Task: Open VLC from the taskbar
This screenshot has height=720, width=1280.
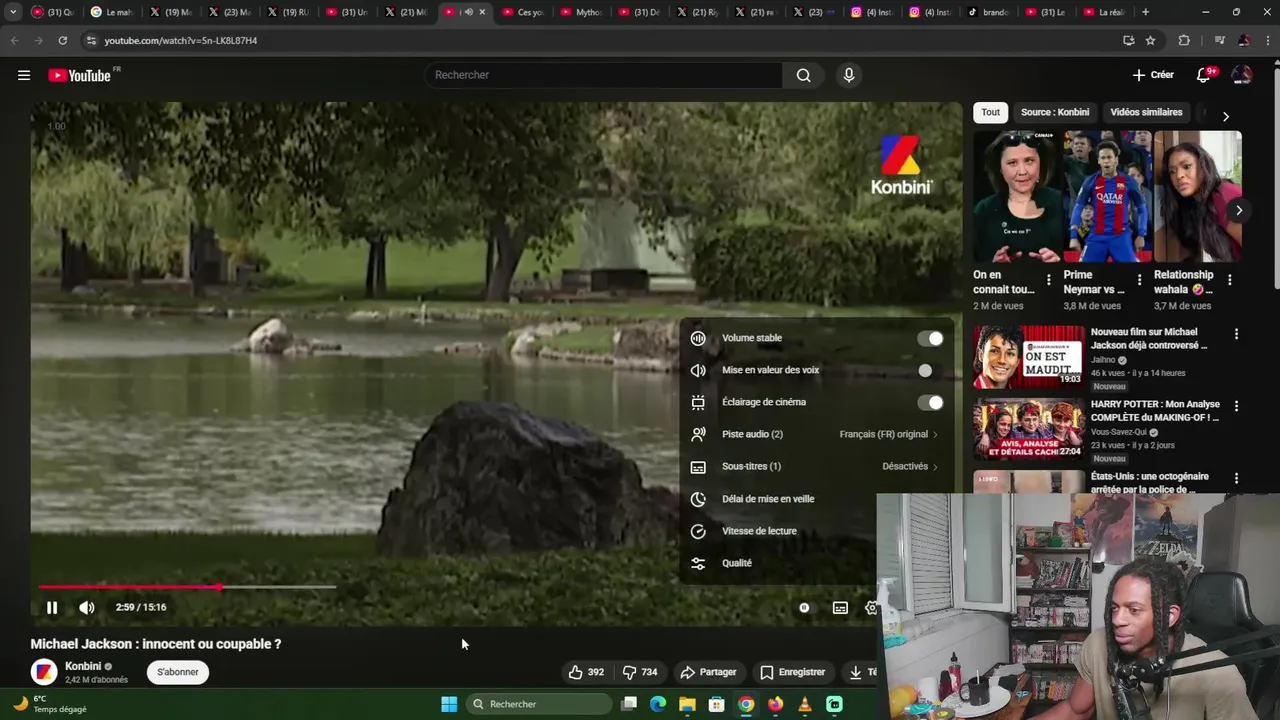Action: point(805,704)
